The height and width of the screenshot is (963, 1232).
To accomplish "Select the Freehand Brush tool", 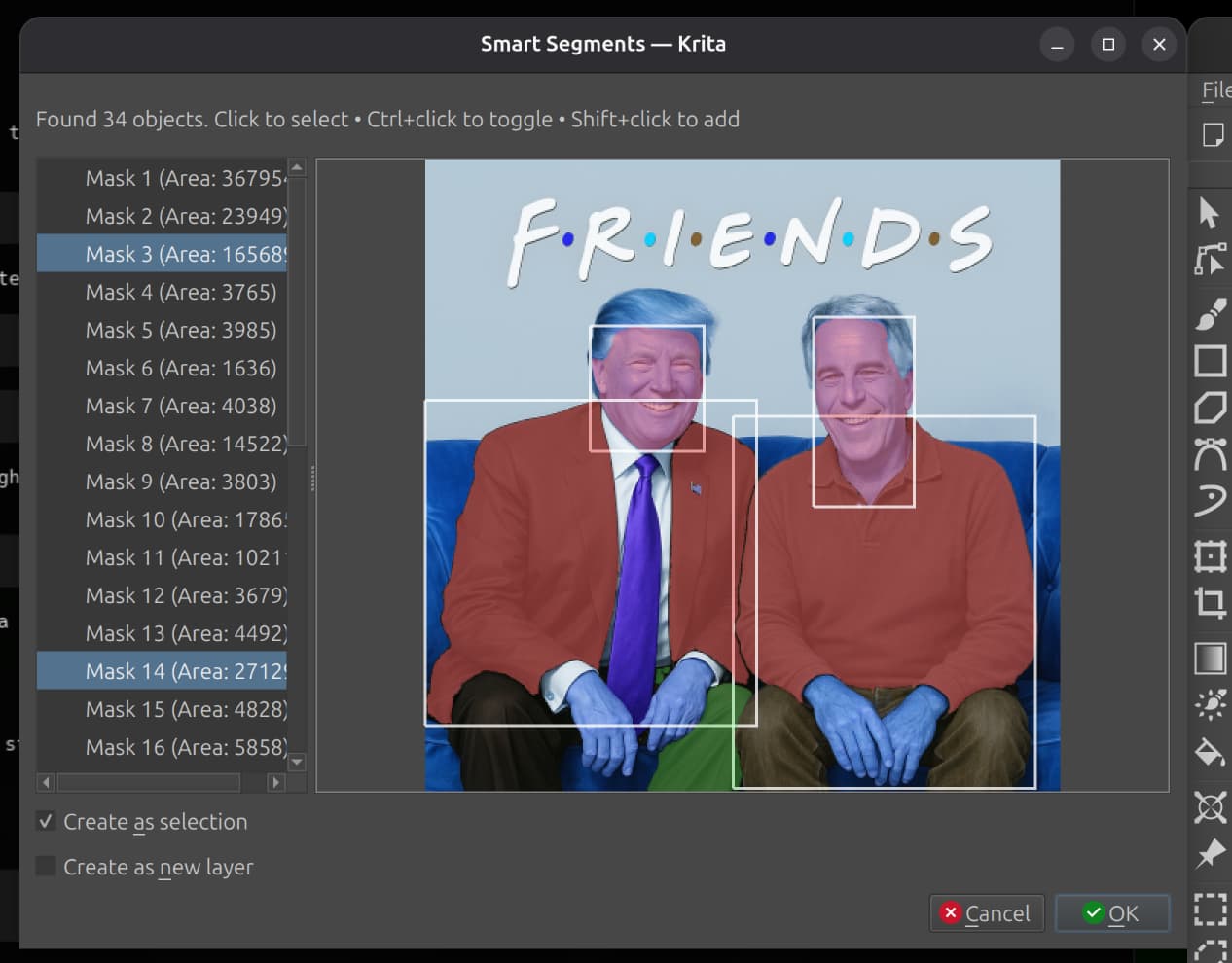I will pyautogui.click(x=1210, y=313).
